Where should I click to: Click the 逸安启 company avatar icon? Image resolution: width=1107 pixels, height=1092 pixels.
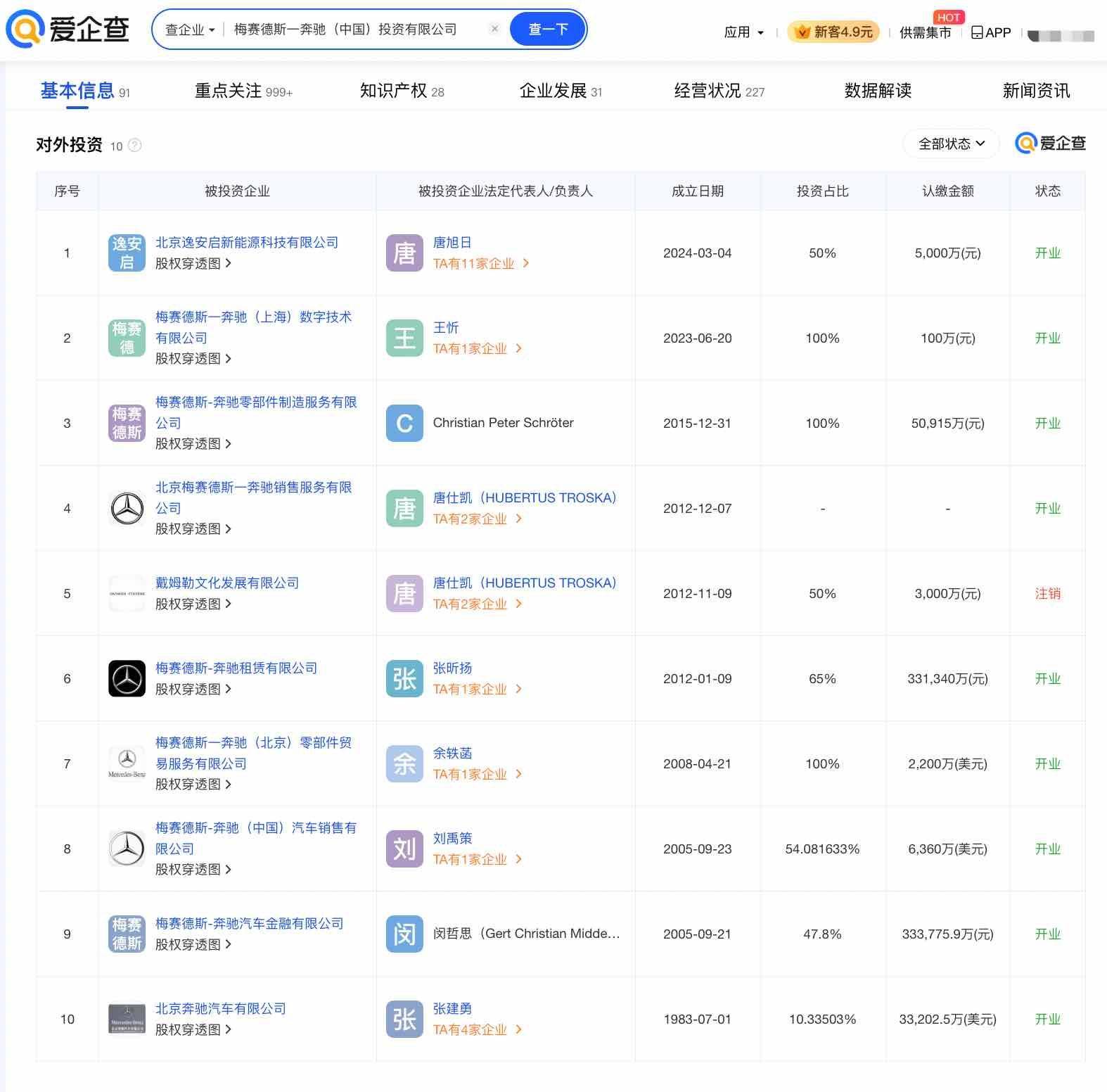tap(127, 253)
